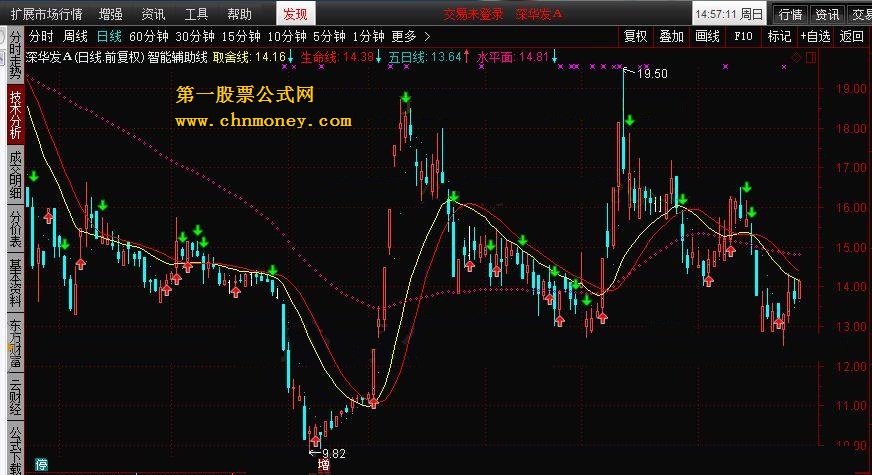Click the 资讯 button beside 行情

pos(827,14)
